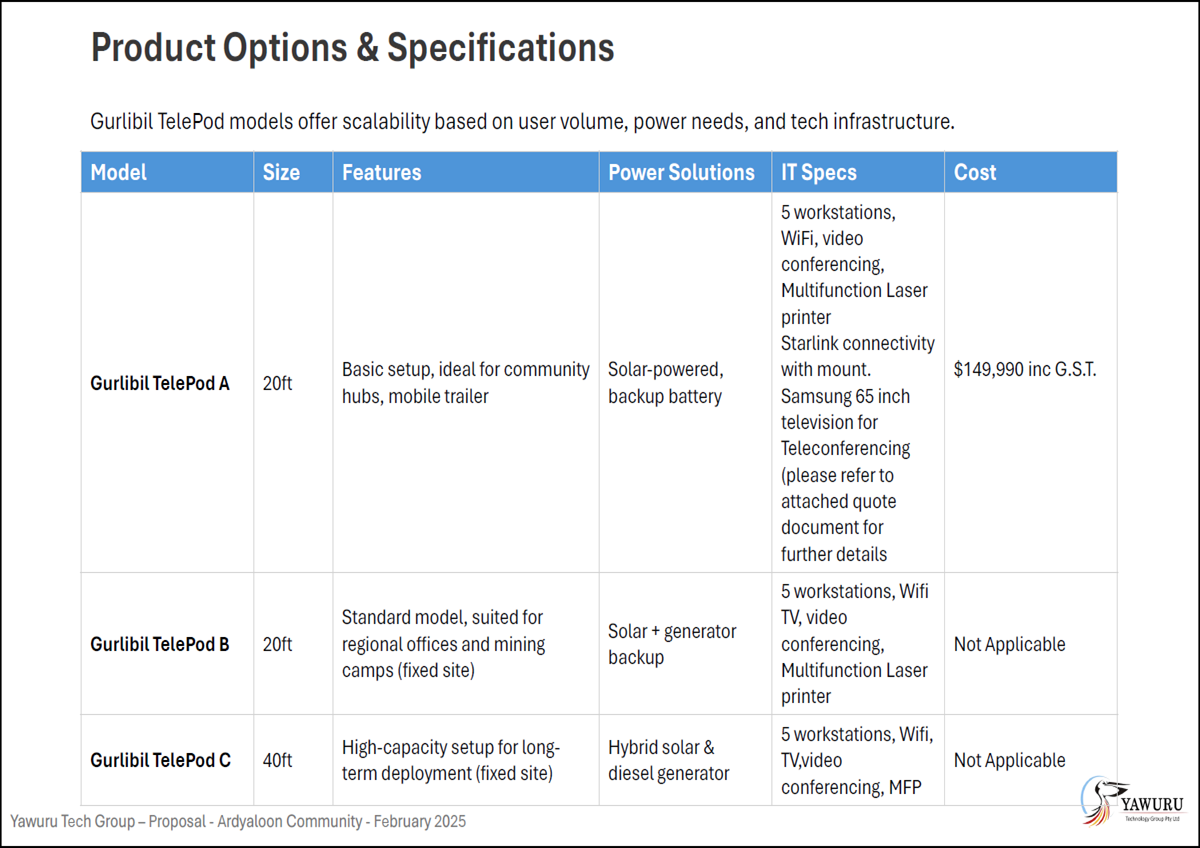Viewport: 1200px width, 848px height.
Task: Click the Cost column header
Action: (975, 172)
